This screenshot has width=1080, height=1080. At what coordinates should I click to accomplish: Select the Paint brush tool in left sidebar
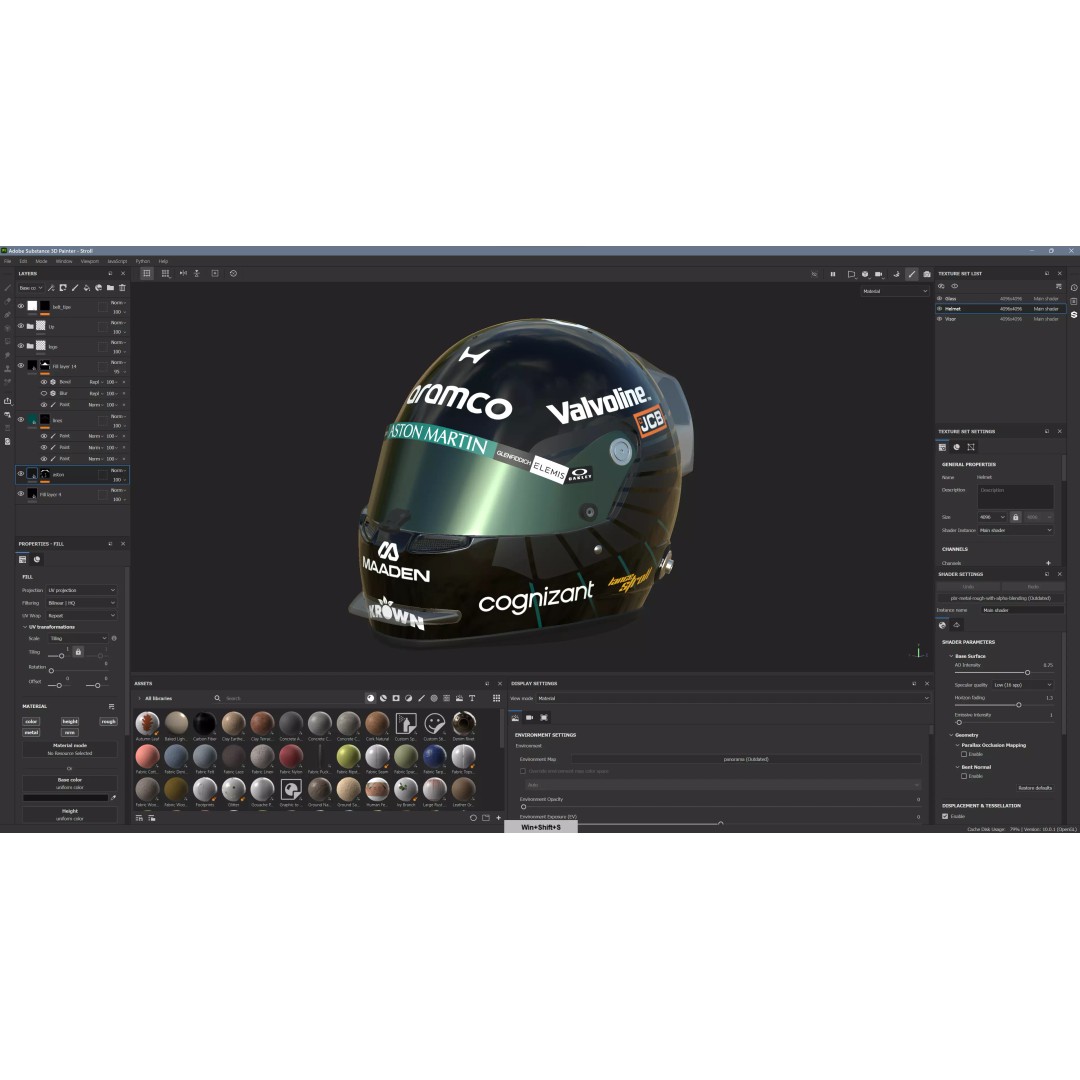pos(8,288)
